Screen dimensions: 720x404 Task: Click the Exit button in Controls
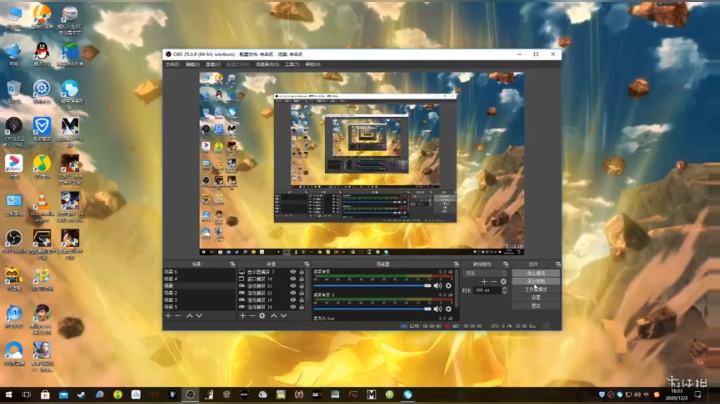point(536,306)
